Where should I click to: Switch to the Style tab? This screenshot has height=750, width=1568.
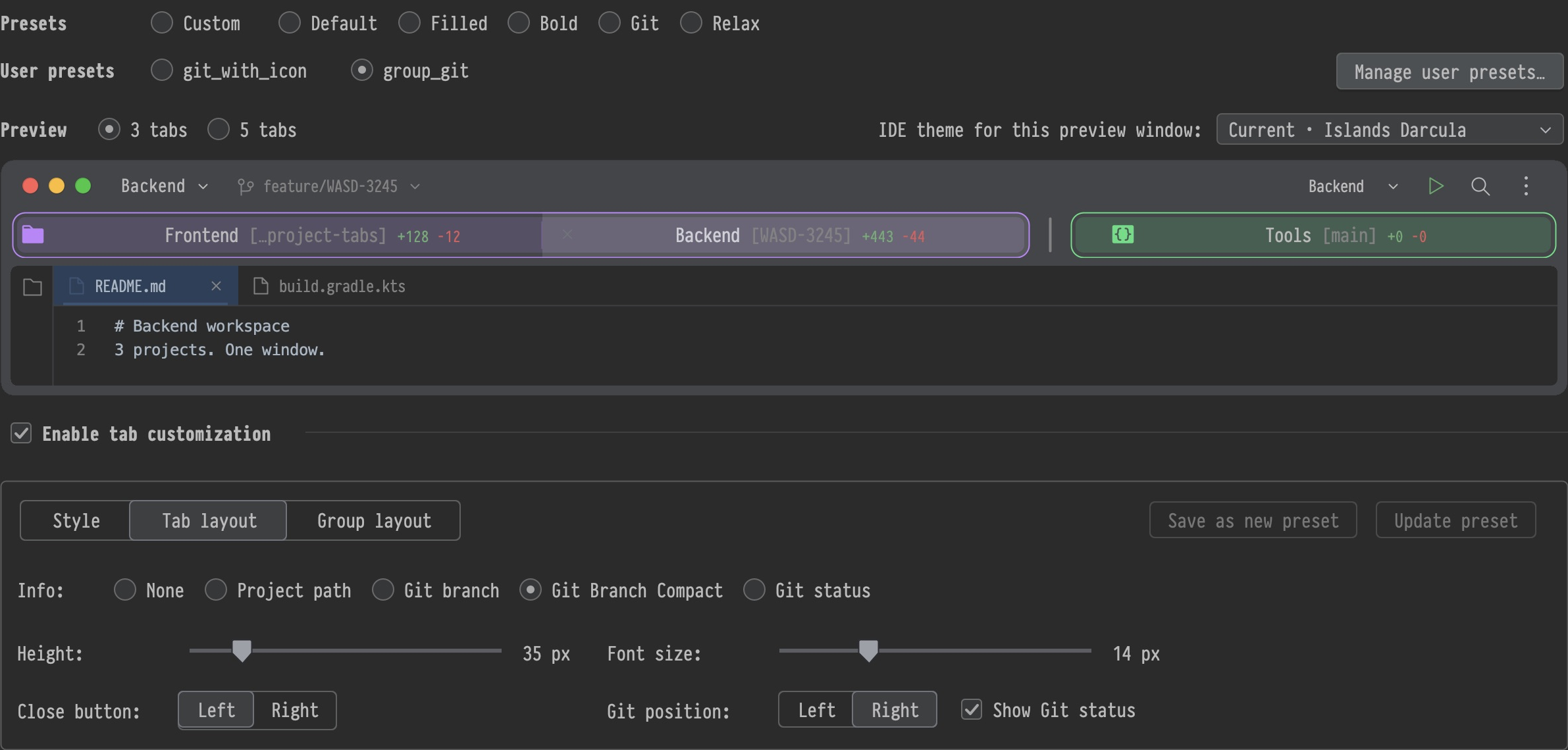tap(76, 520)
